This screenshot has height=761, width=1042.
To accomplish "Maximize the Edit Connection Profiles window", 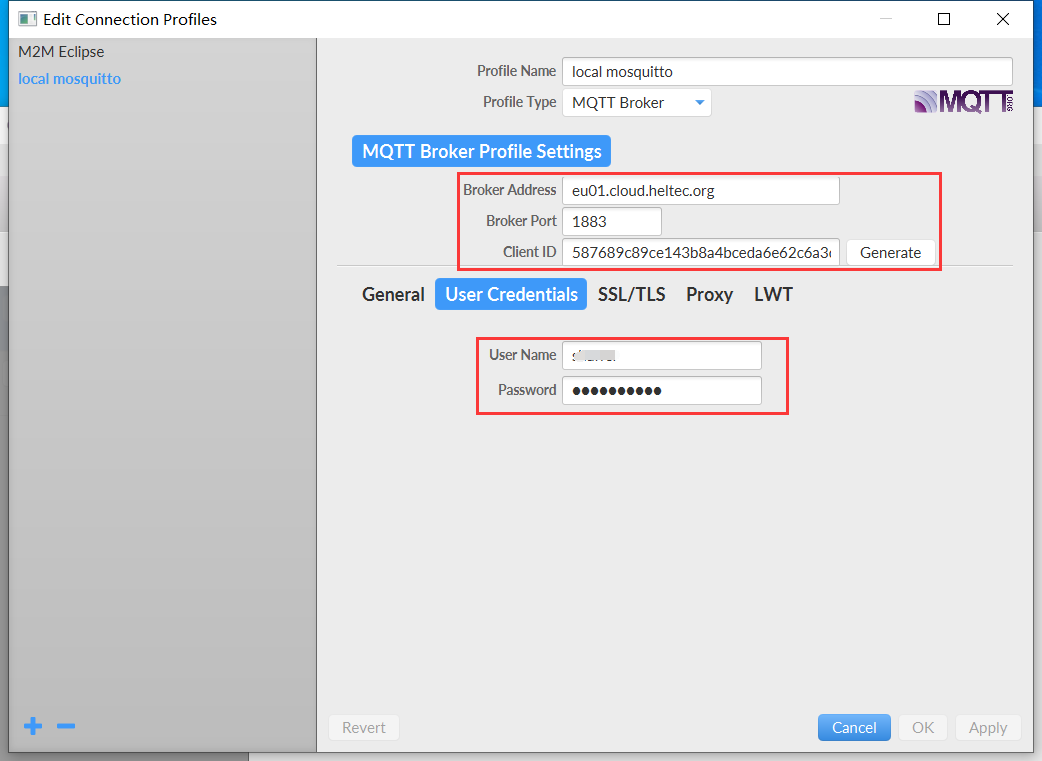I will pyautogui.click(x=943, y=19).
